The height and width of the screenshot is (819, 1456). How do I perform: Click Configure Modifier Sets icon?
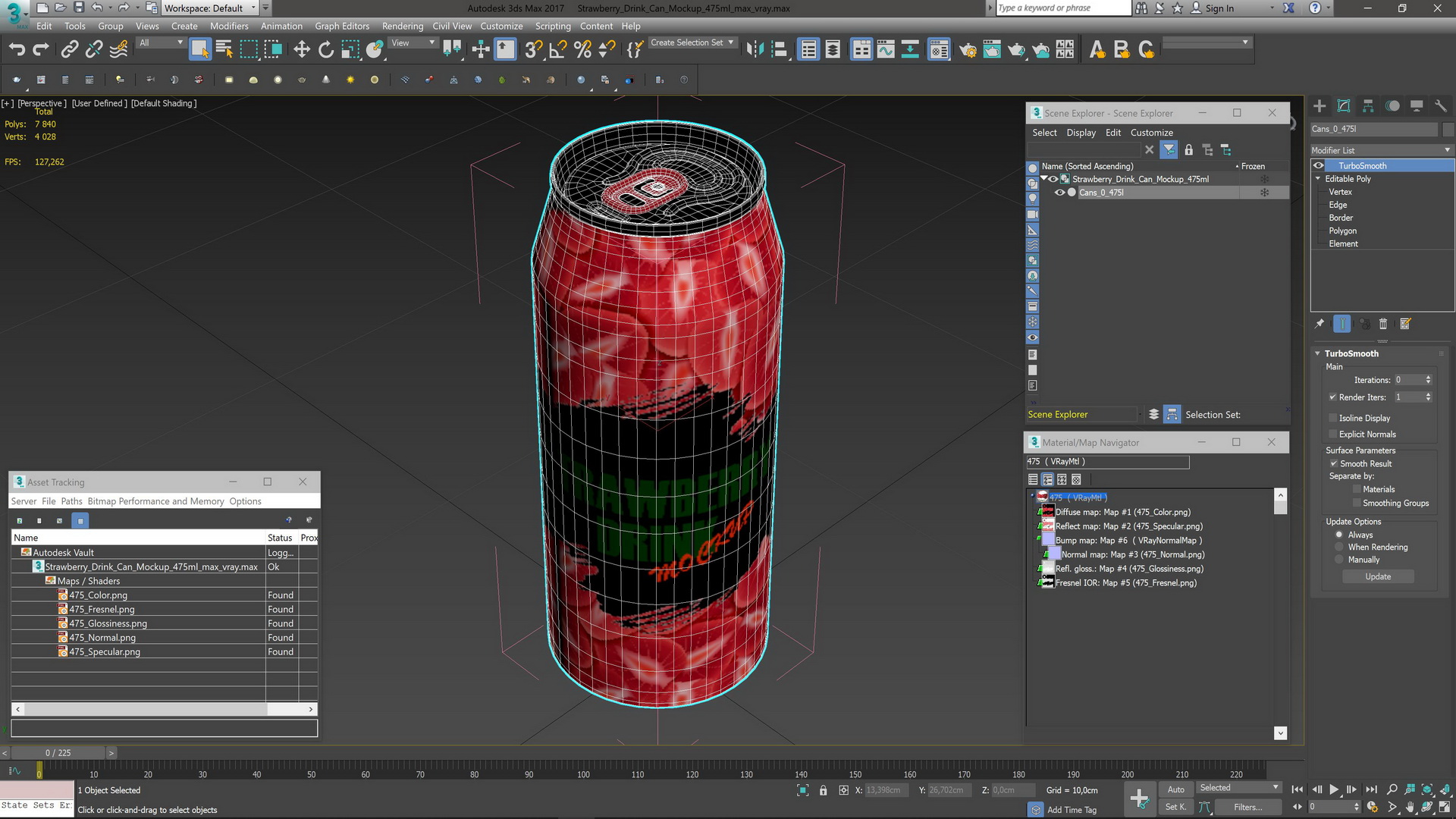pos(1405,324)
